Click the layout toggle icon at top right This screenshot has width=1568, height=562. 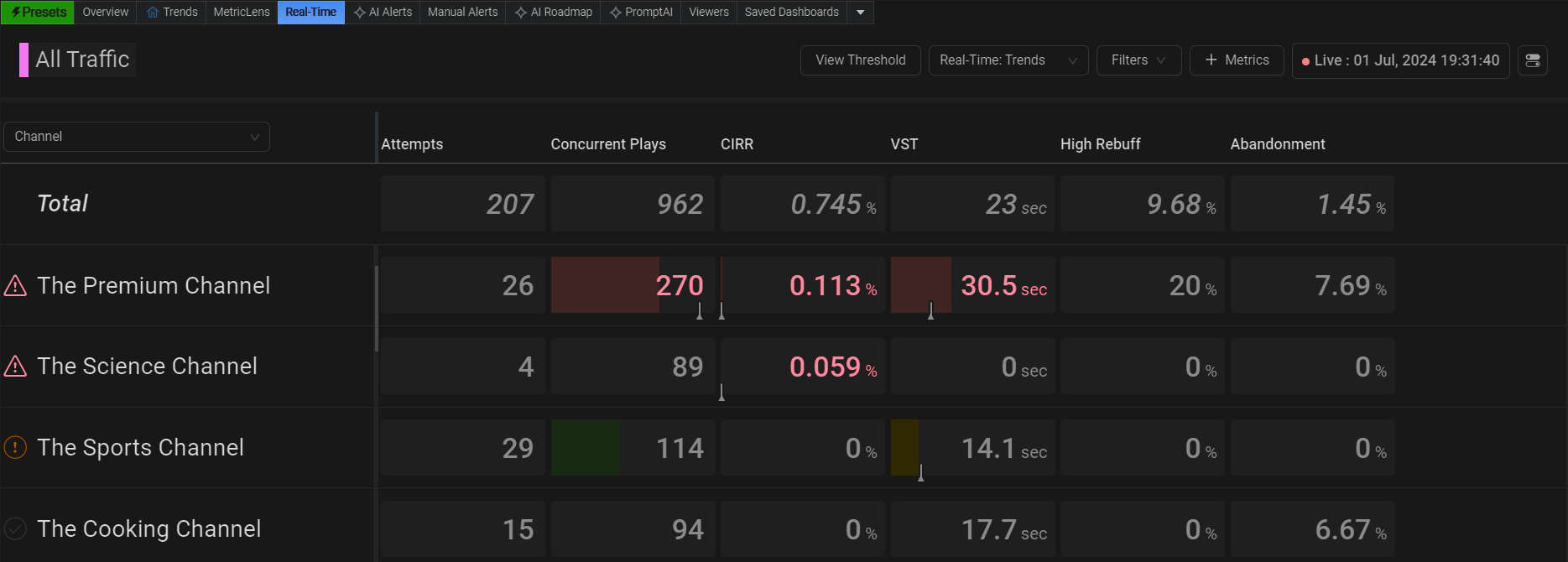click(1533, 60)
